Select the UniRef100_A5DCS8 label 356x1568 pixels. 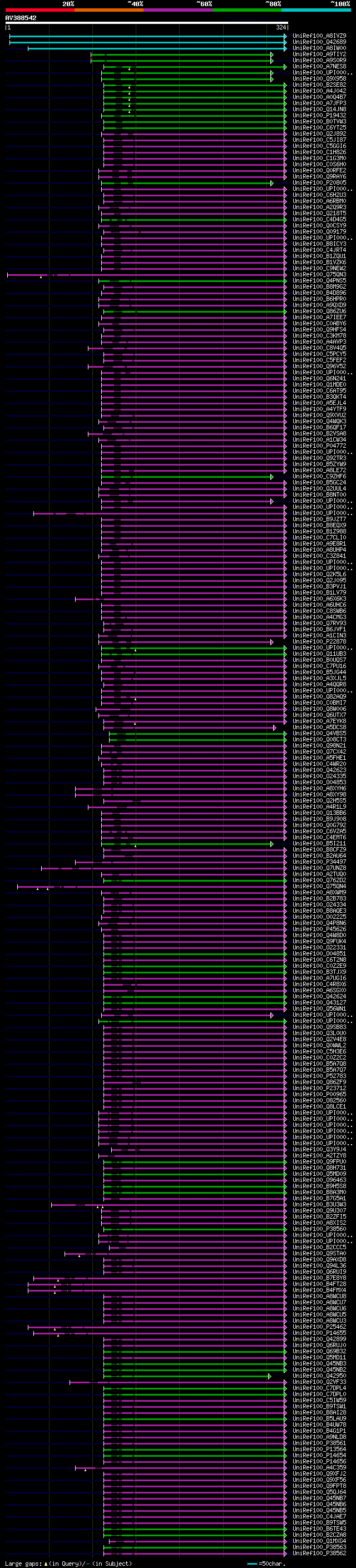coord(319,727)
